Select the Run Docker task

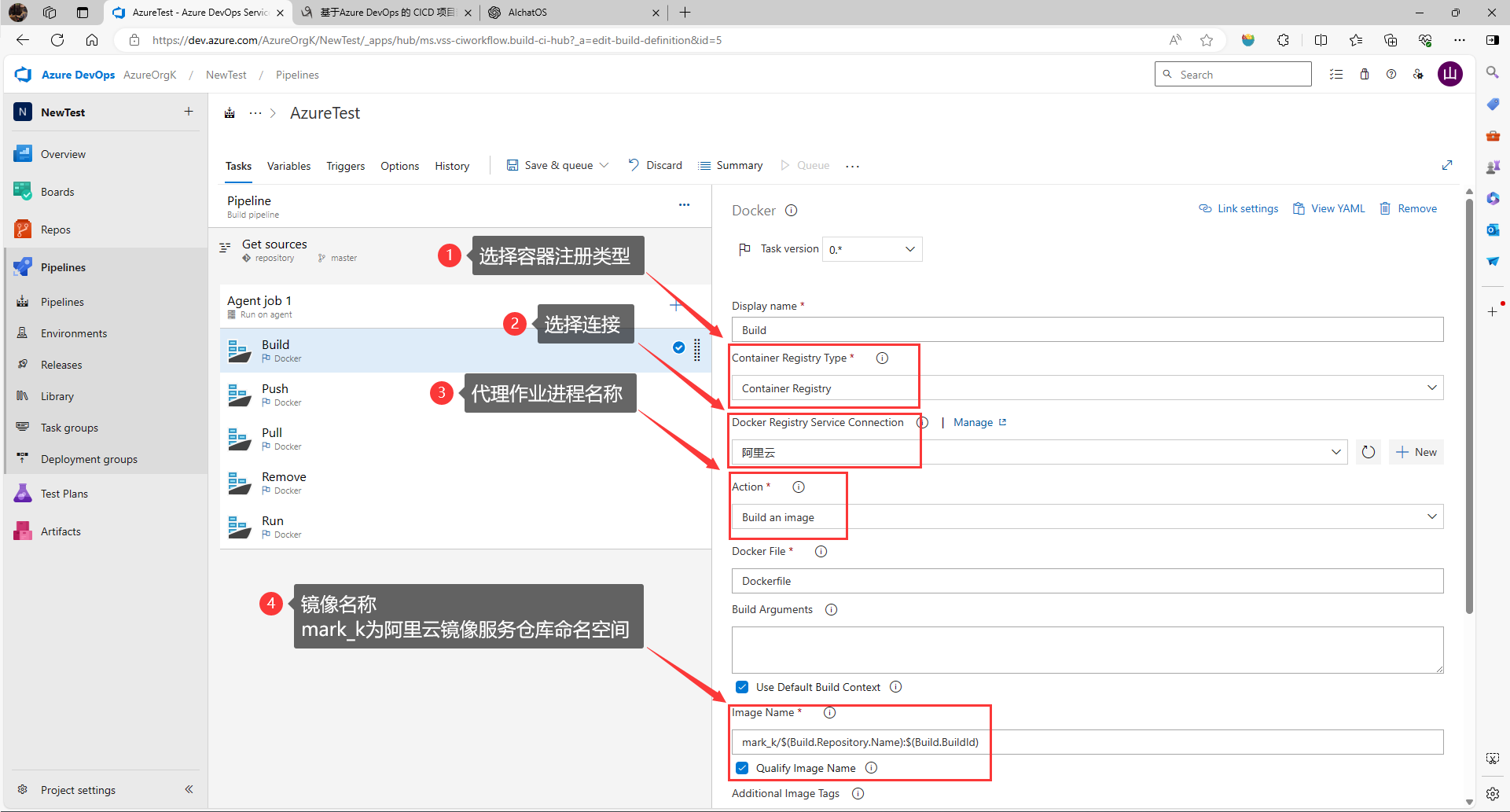[x=465, y=527]
